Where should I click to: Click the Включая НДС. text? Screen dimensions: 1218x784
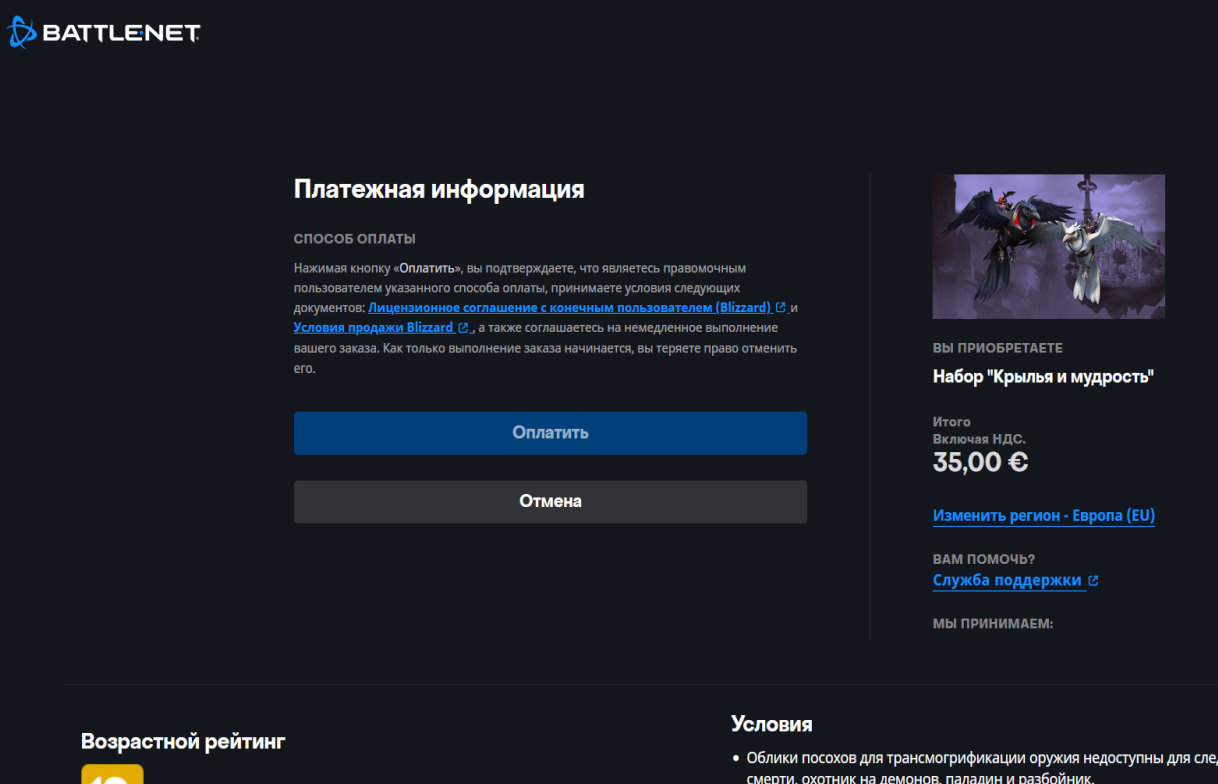[x=979, y=439]
